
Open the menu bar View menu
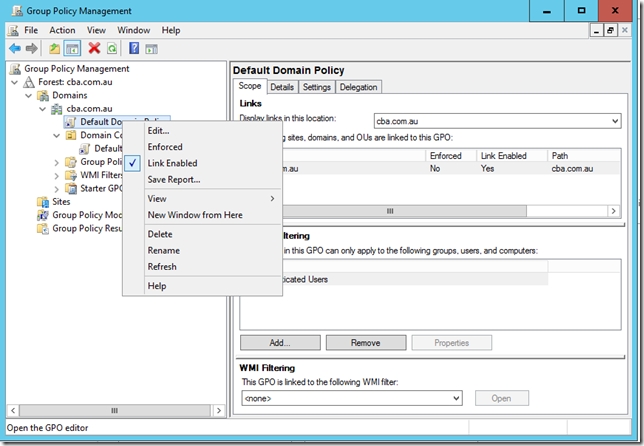coord(96,30)
